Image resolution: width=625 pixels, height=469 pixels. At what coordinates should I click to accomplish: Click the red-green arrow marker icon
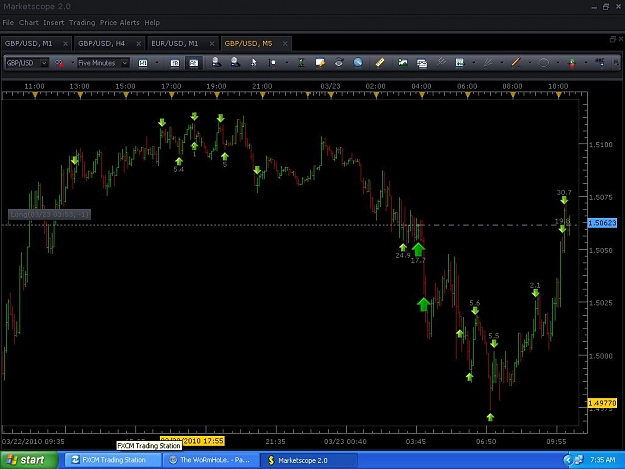572,63
